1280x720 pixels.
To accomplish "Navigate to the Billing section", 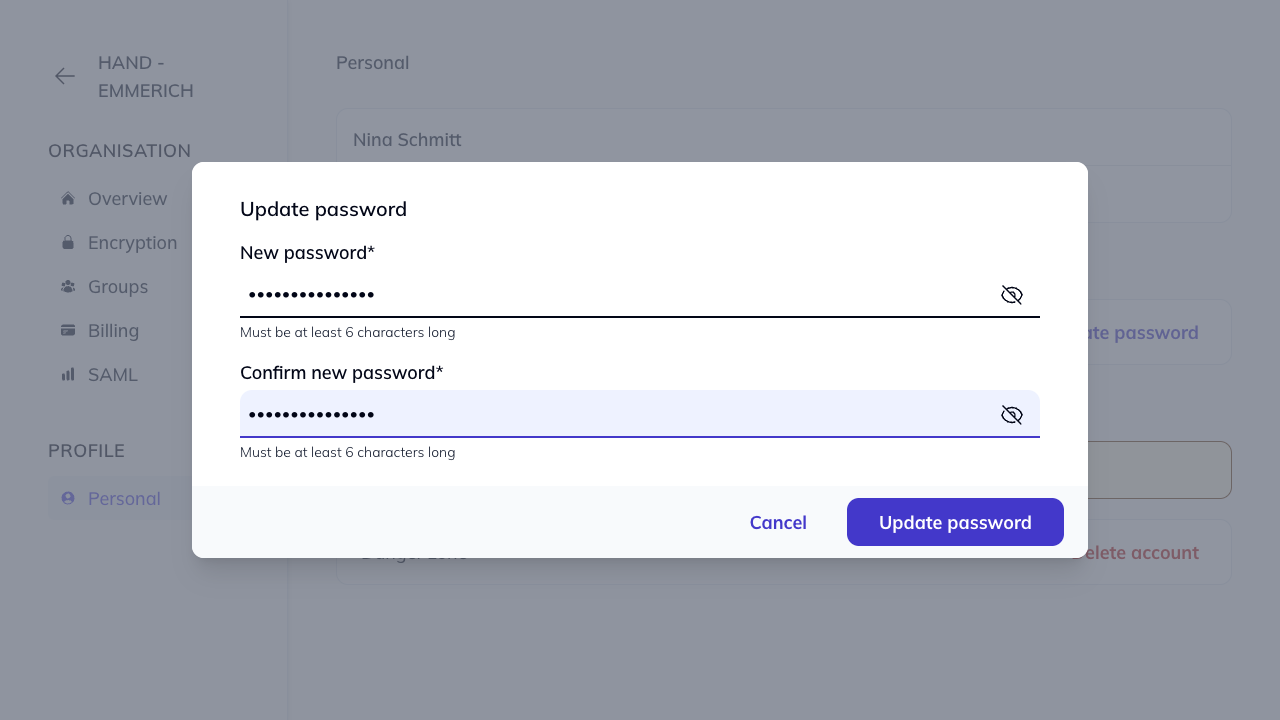I will tap(113, 330).
